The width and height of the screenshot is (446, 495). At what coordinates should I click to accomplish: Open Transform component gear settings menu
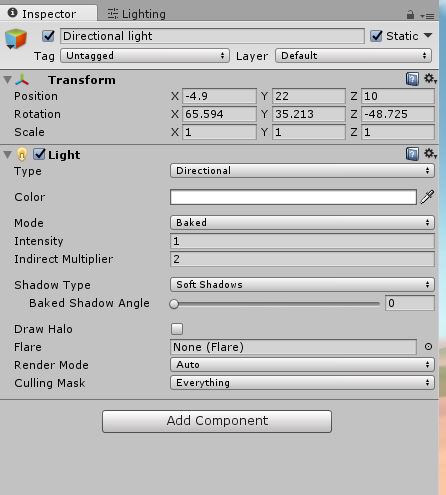pyautogui.click(x=430, y=79)
